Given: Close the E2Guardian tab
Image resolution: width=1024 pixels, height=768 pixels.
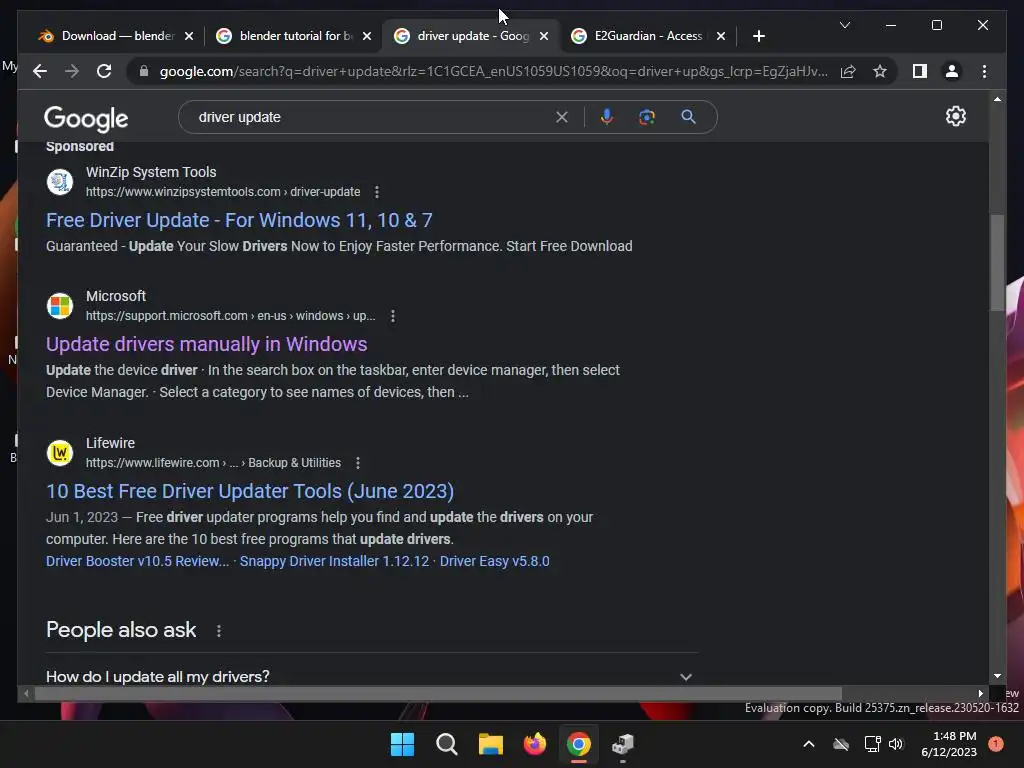Looking at the screenshot, I should tap(721, 36).
